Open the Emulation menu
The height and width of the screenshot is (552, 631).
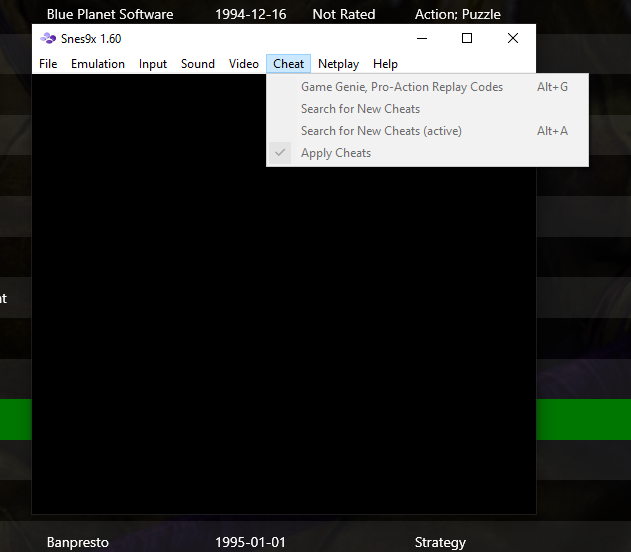[x=98, y=64]
